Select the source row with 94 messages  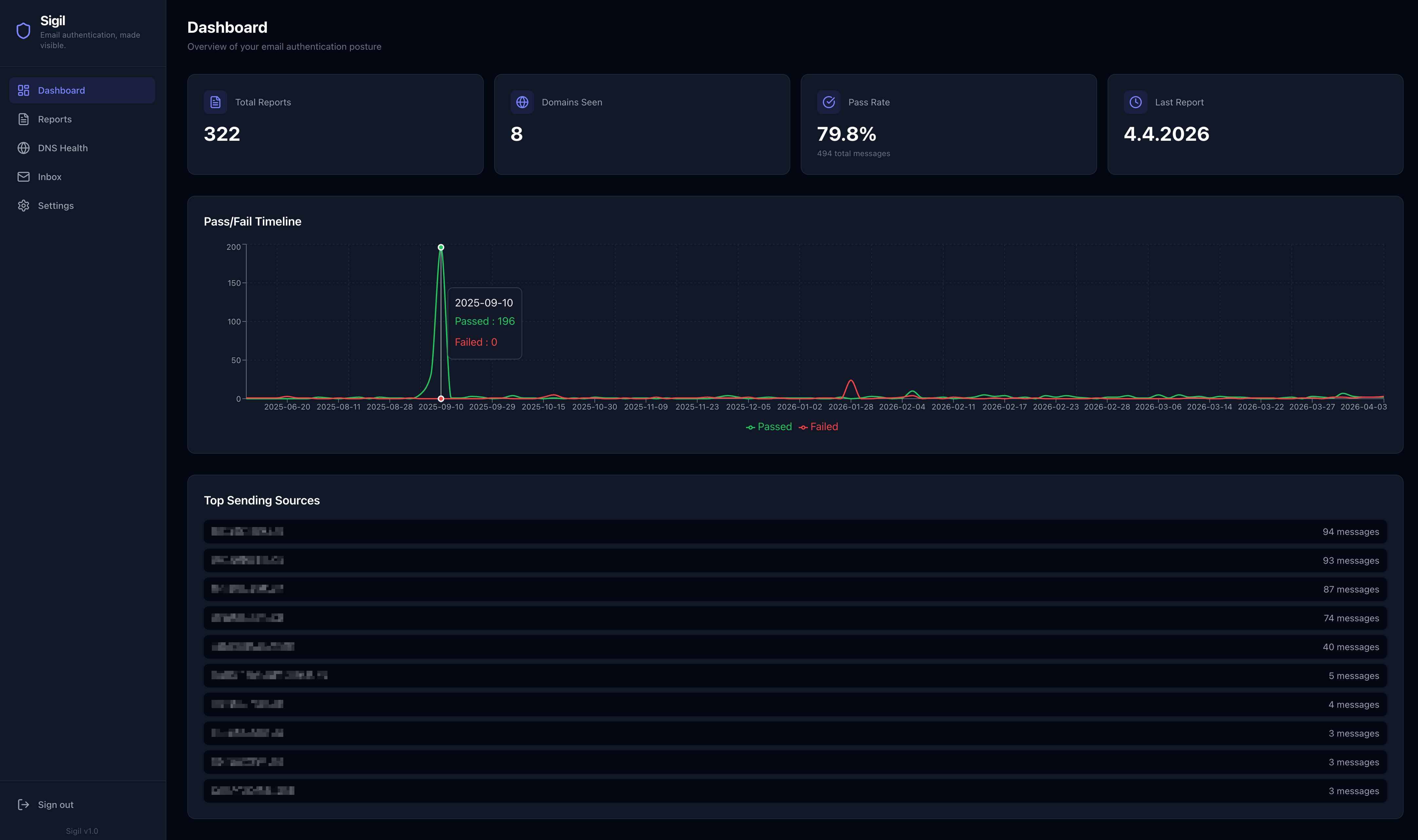(795, 532)
